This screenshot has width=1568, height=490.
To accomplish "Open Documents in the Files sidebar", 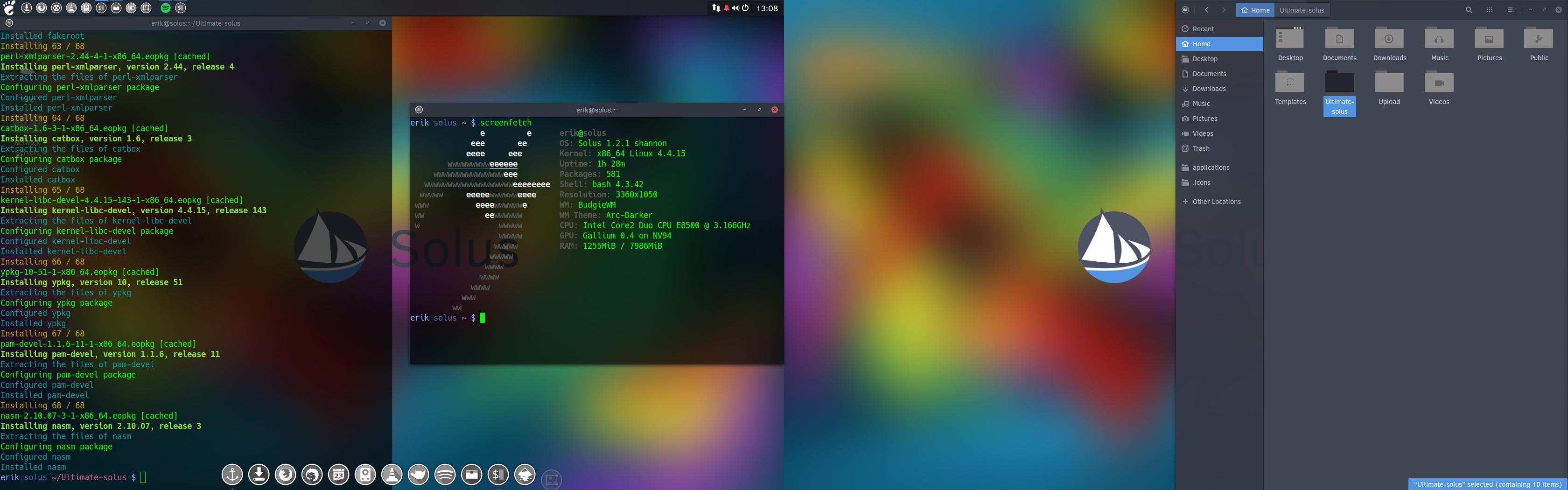I will 1219,74.
